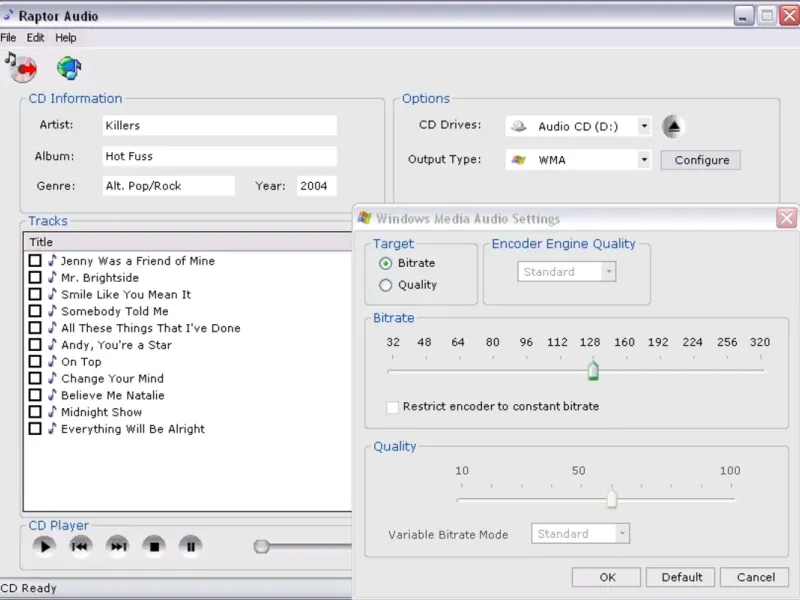800x600 pixels.
Task: Select the Bitrate target radio button
Action: pos(386,263)
